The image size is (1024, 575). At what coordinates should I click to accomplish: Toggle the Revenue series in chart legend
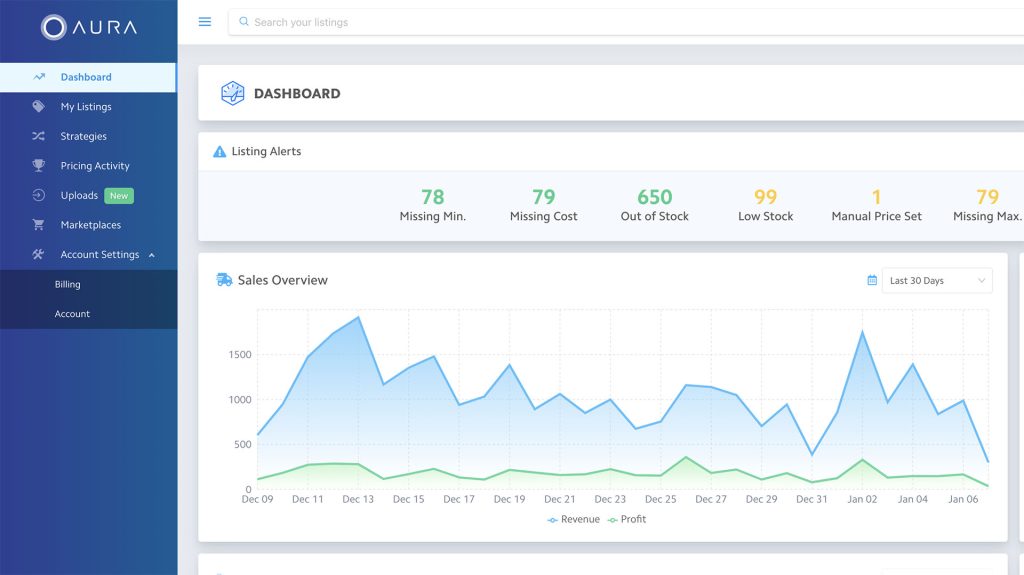coord(573,519)
